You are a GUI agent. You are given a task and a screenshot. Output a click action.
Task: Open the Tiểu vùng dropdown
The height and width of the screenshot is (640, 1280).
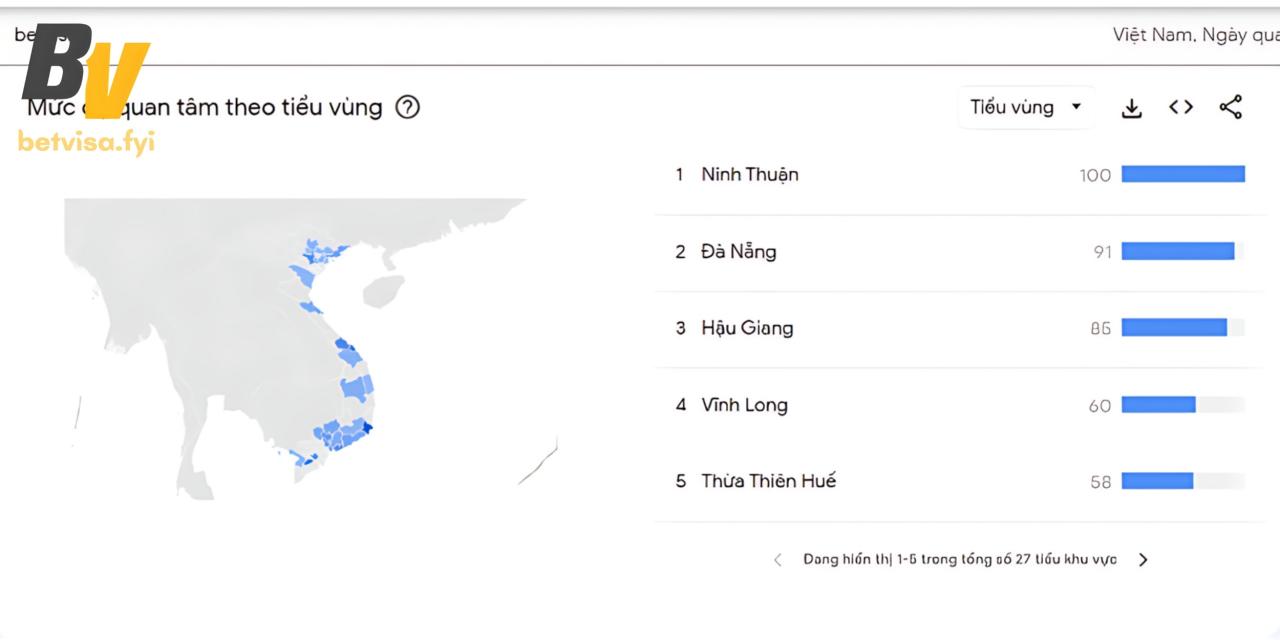coord(1025,107)
